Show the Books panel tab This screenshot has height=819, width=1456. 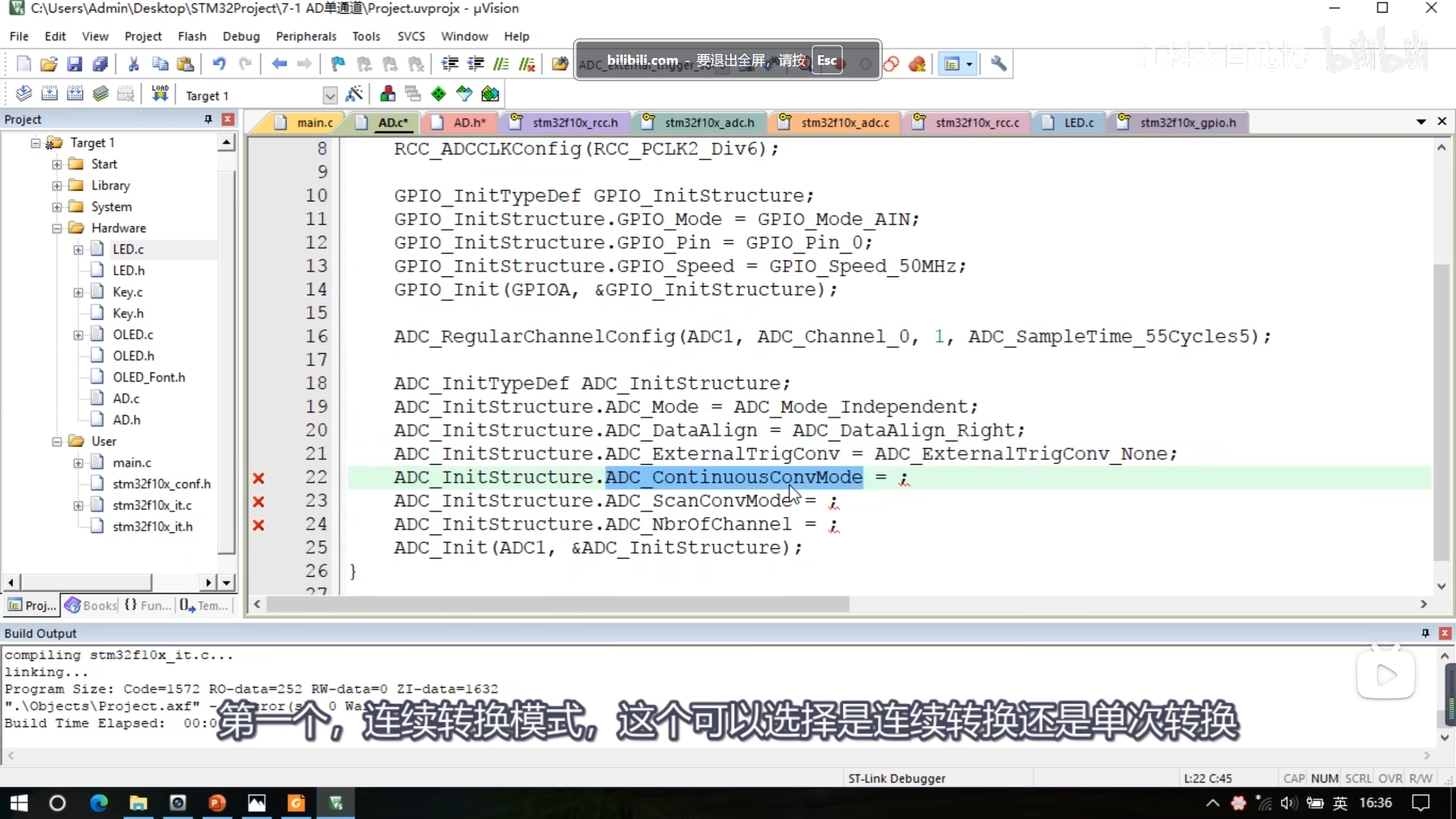[x=91, y=605]
